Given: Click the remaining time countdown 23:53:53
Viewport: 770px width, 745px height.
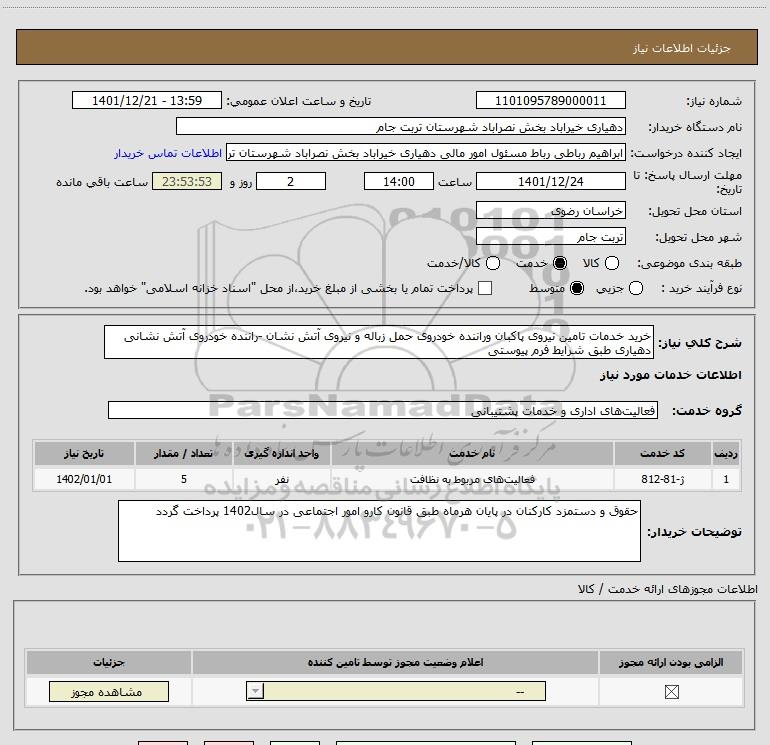Looking at the screenshot, I should point(187,181).
